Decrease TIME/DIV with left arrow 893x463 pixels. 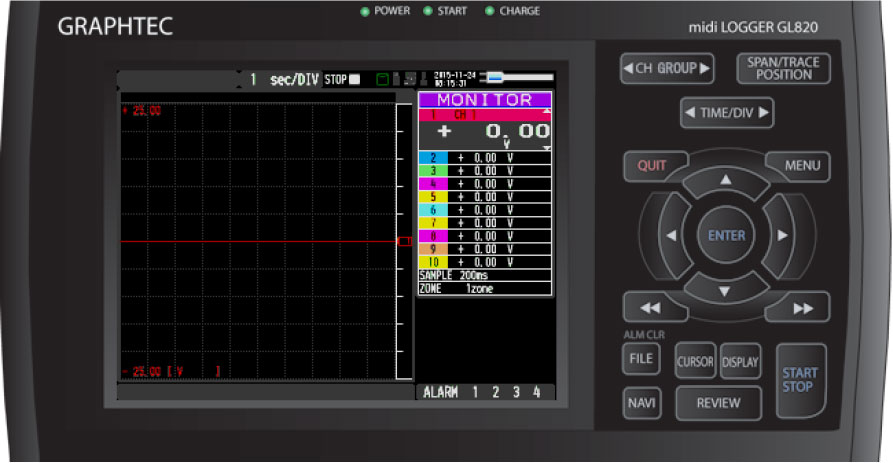coord(690,113)
